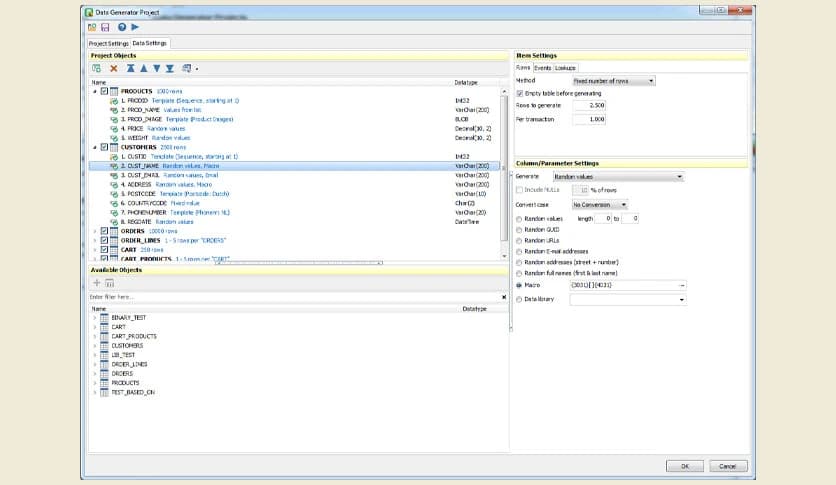The image size is (836, 485).
Task: Click the table icon of the CUSTOMERS project object
Action: coord(114,147)
